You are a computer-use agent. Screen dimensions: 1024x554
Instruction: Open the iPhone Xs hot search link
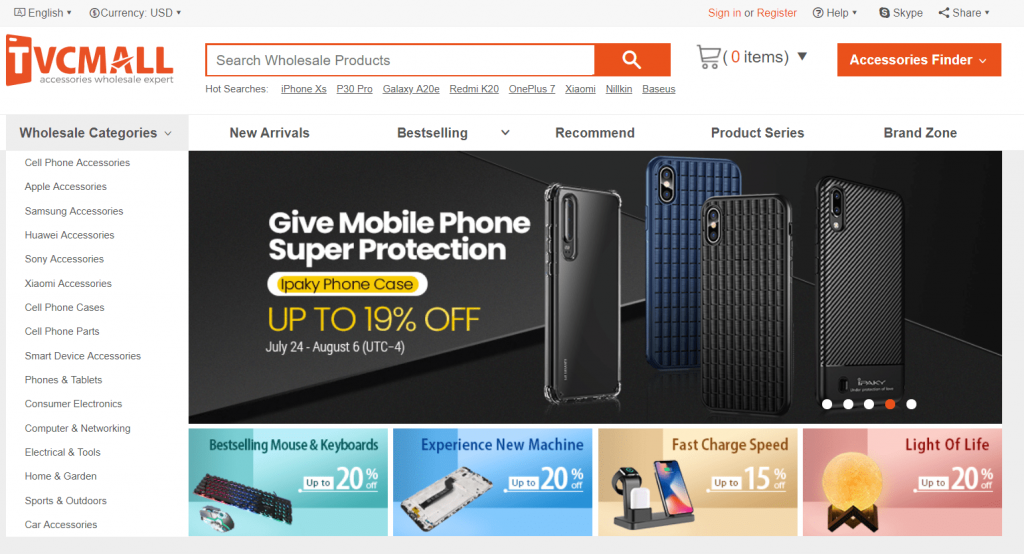click(x=304, y=89)
